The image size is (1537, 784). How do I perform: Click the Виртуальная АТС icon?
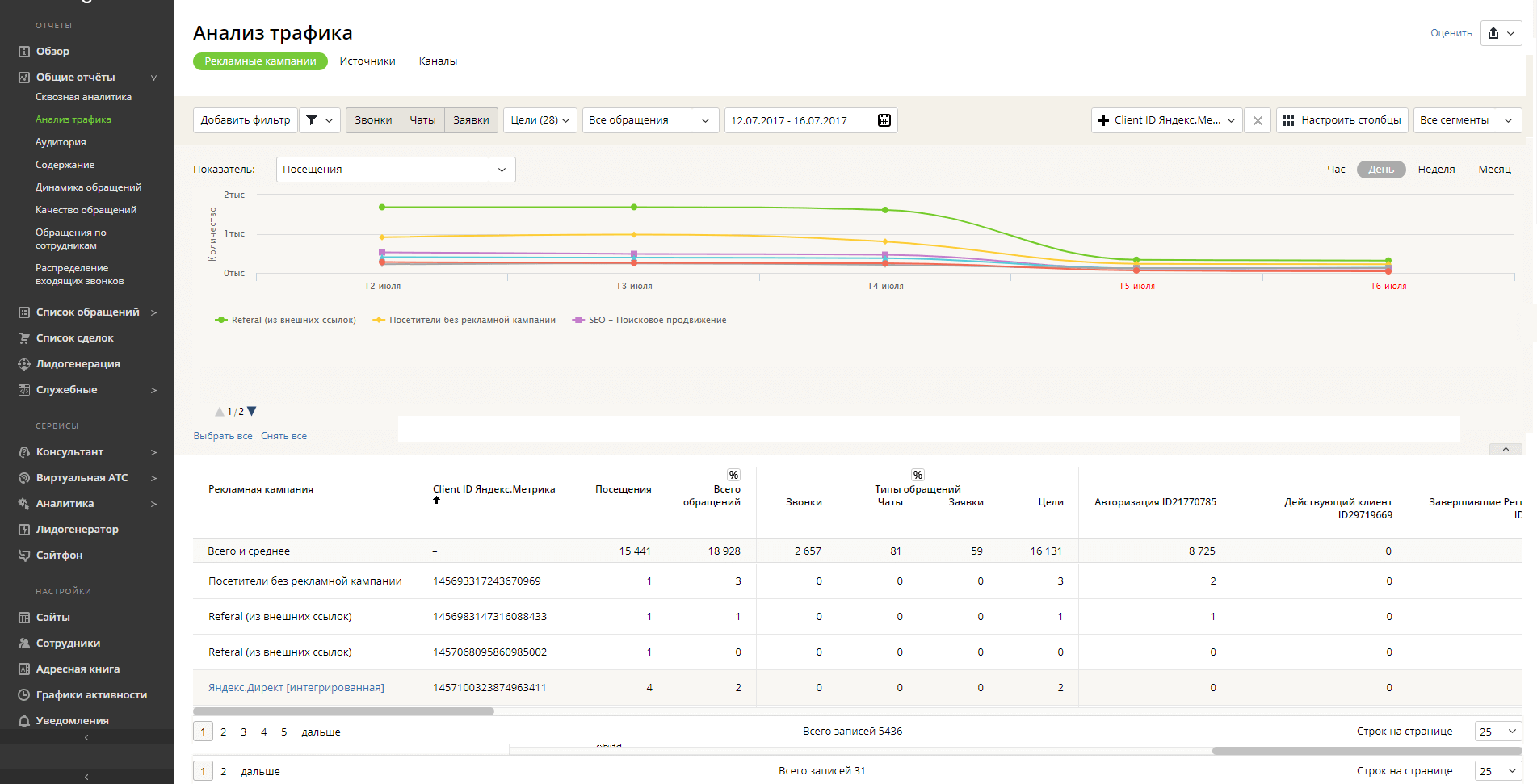[x=24, y=478]
